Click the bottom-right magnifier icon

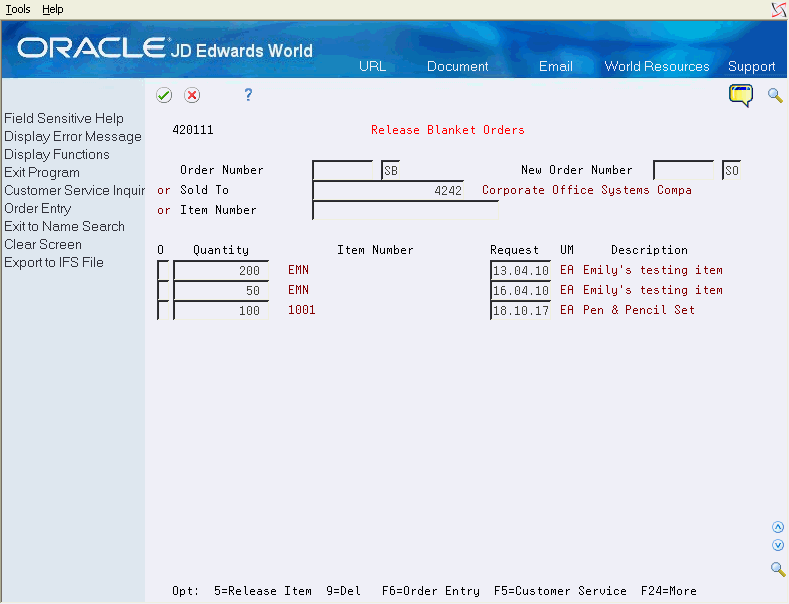[x=778, y=569]
